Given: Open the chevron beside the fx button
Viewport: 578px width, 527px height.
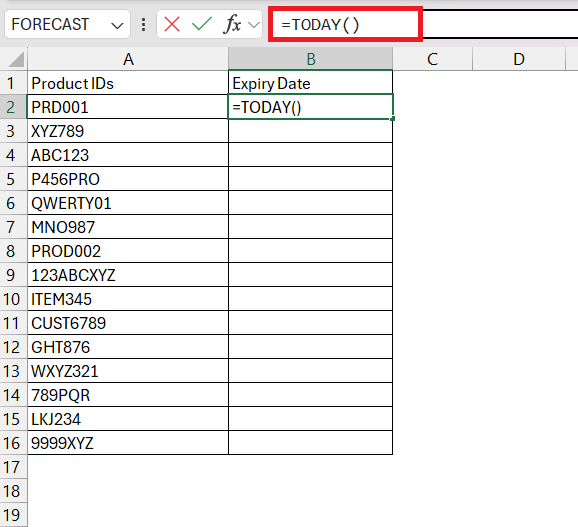Looking at the screenshot, I should click(253, 25).
